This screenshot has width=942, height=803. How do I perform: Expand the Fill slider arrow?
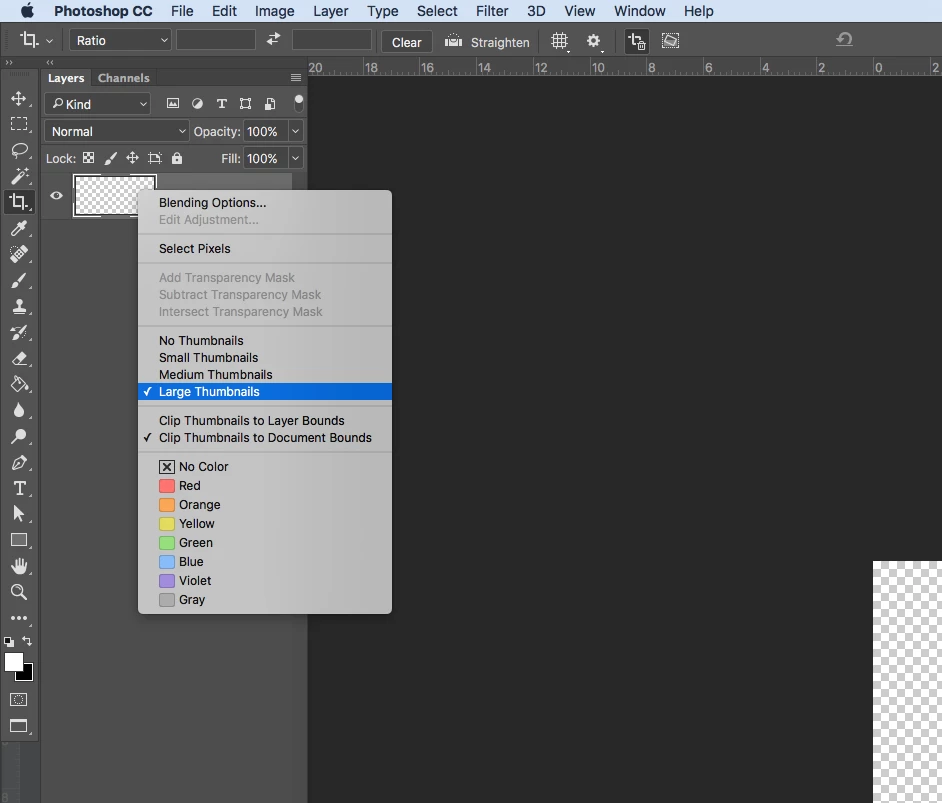click(x=296, y=159)
